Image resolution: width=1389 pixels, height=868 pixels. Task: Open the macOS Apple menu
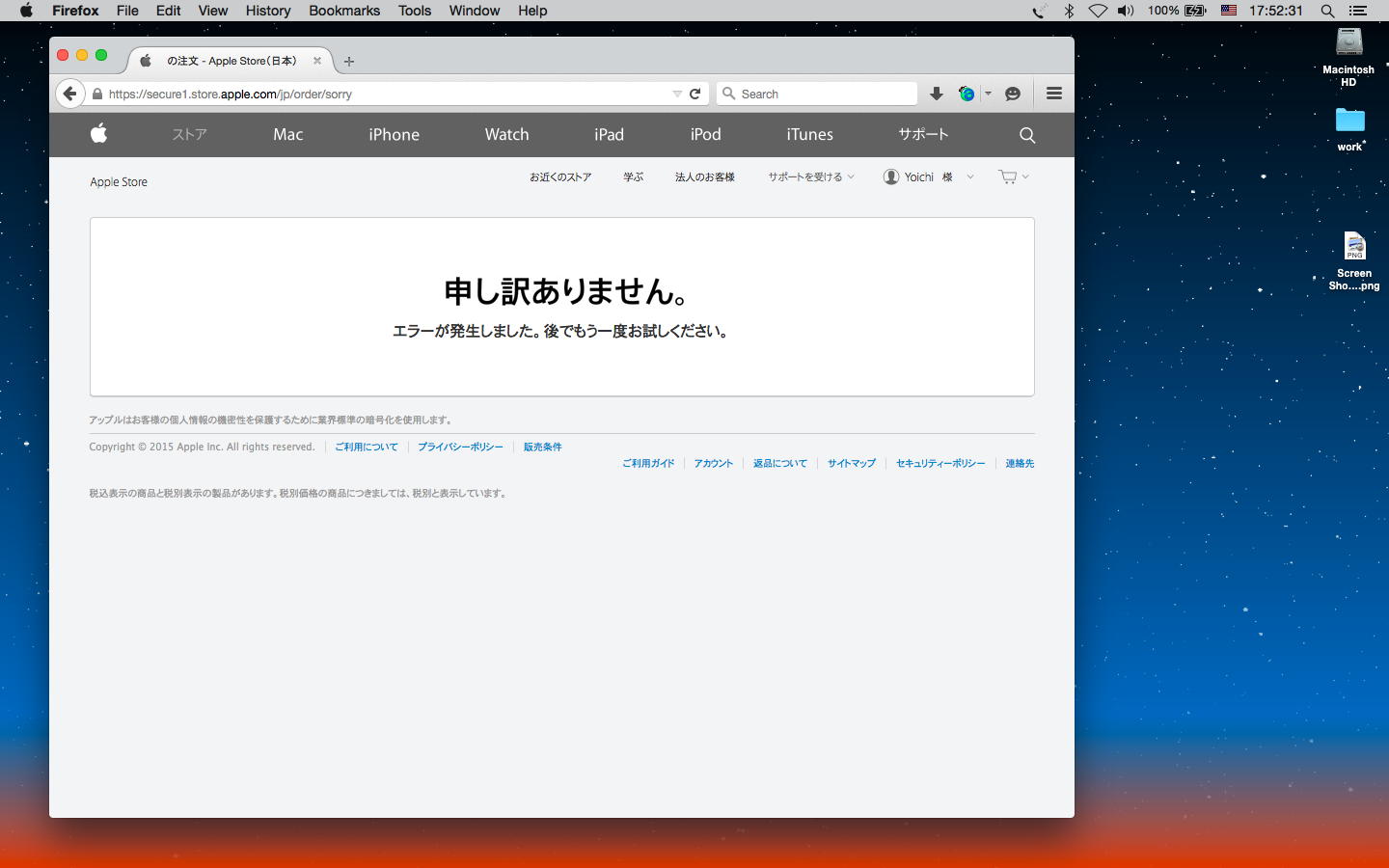tap(26, 11)
